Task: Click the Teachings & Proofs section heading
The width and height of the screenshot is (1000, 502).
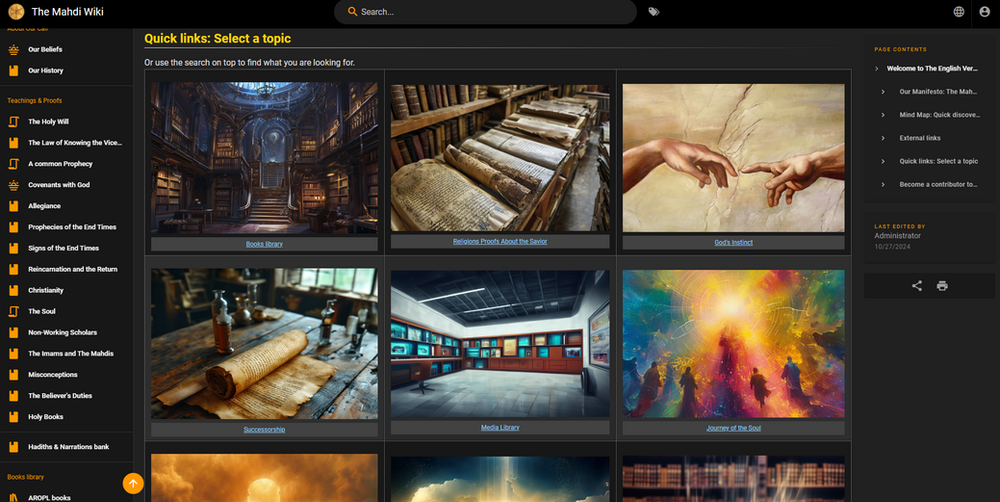Action: (34, 101)
